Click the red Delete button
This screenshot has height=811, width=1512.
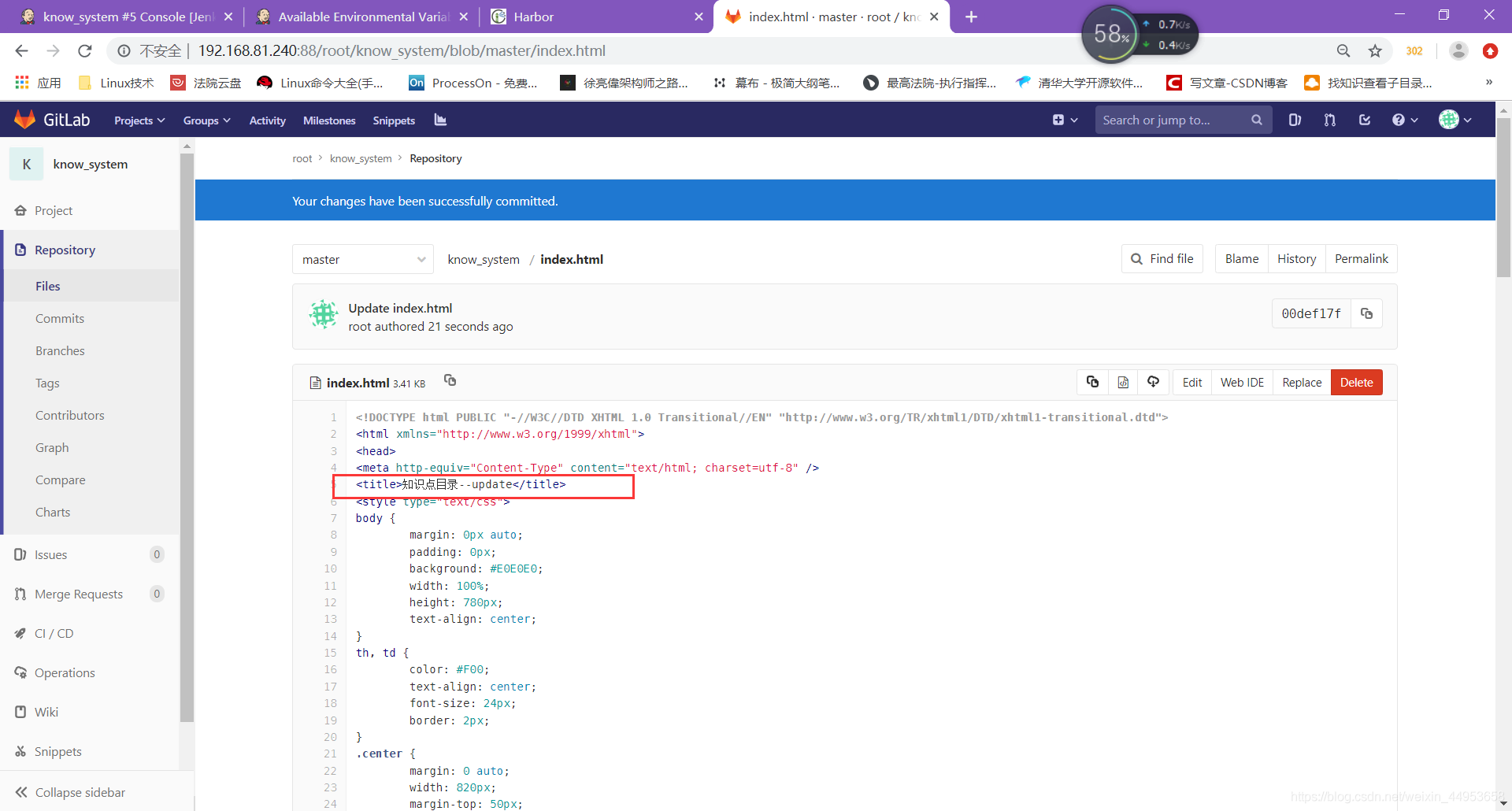[x=1356, y=382]
